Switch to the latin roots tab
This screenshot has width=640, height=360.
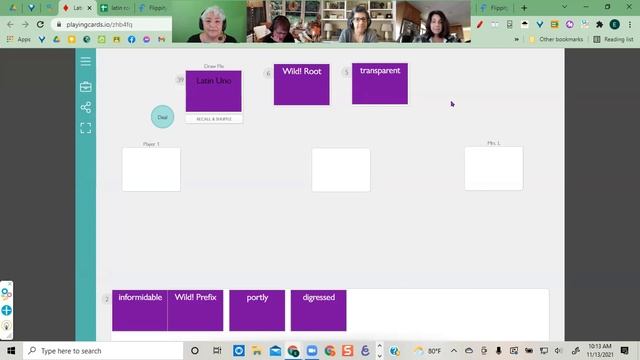pos(116,8)
